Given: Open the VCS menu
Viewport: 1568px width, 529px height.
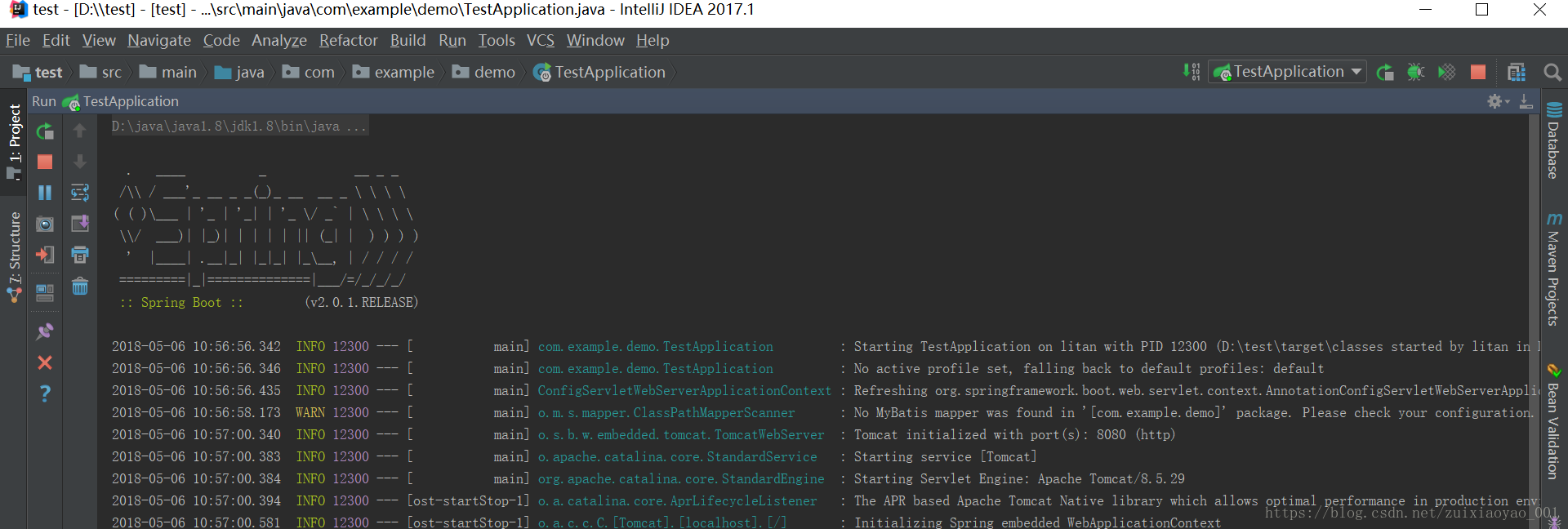Looking at the screenshot, I should coord(541,40).
